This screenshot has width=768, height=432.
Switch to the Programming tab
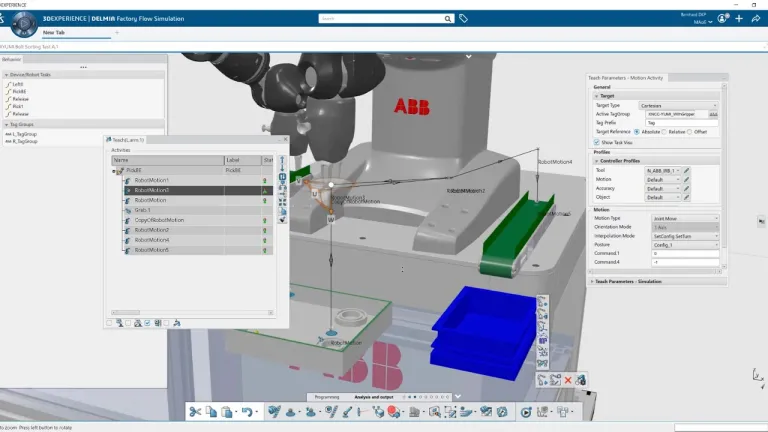point(327,397)
